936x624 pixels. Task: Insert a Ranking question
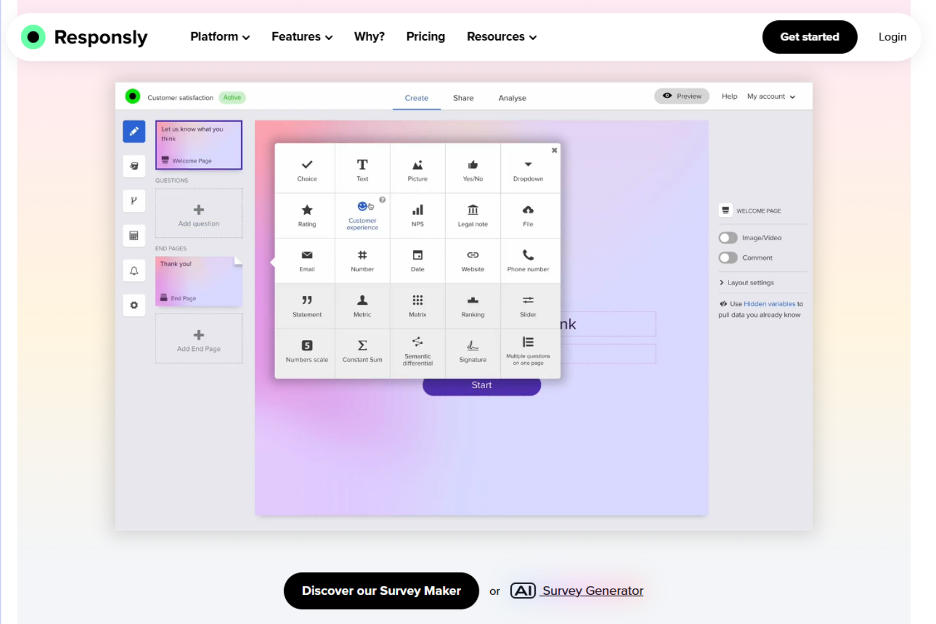pyautogui.click(x=473, y=305)
